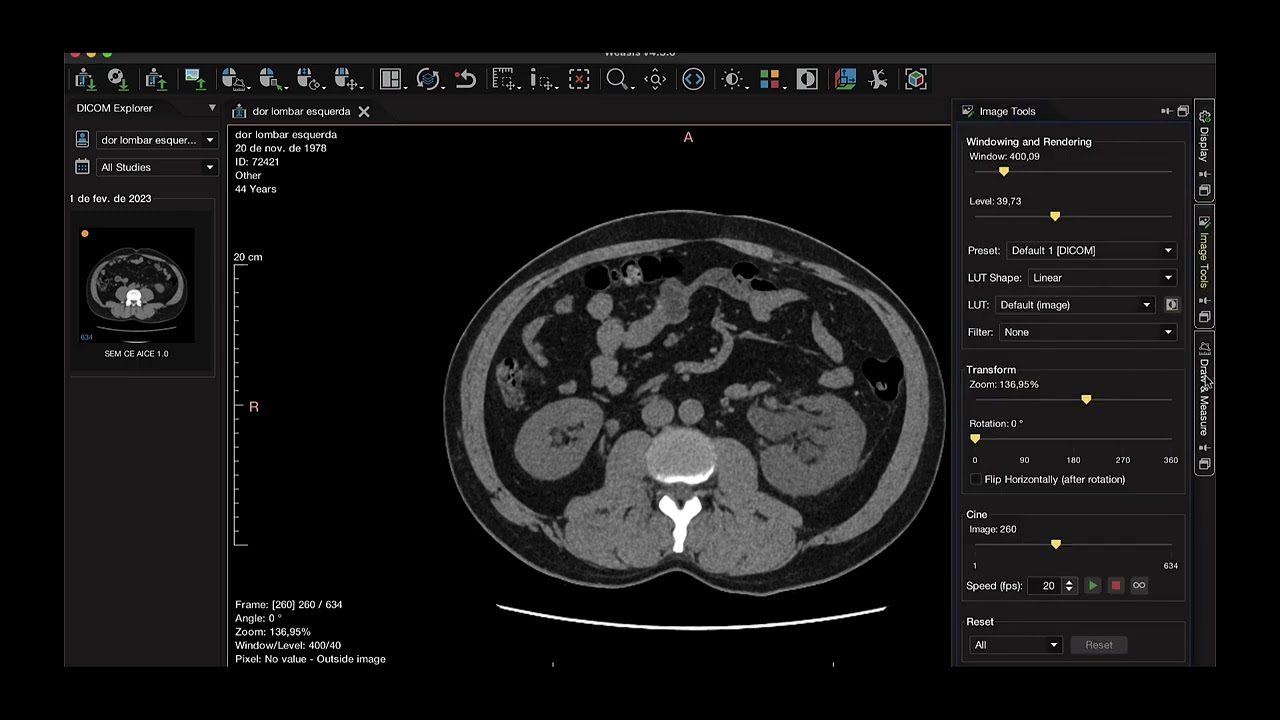Click the blue rotate/flip arrows icon
Screen dimensions: 1280x720
click(693, 79)
